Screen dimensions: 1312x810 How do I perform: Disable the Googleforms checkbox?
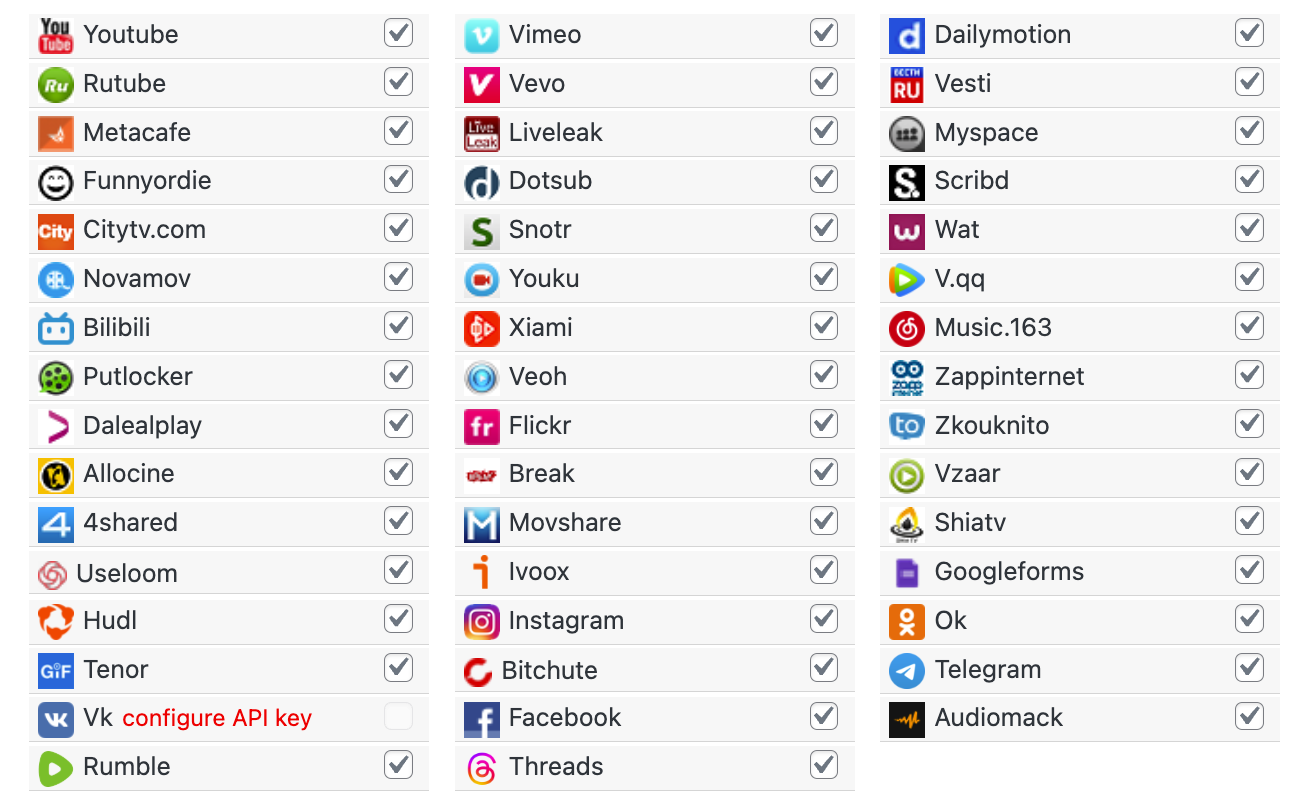1249,570
